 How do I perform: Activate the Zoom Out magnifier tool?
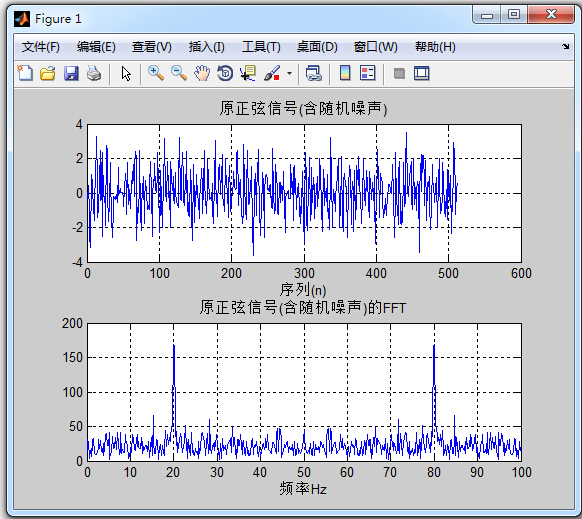[x=179, y=73]
